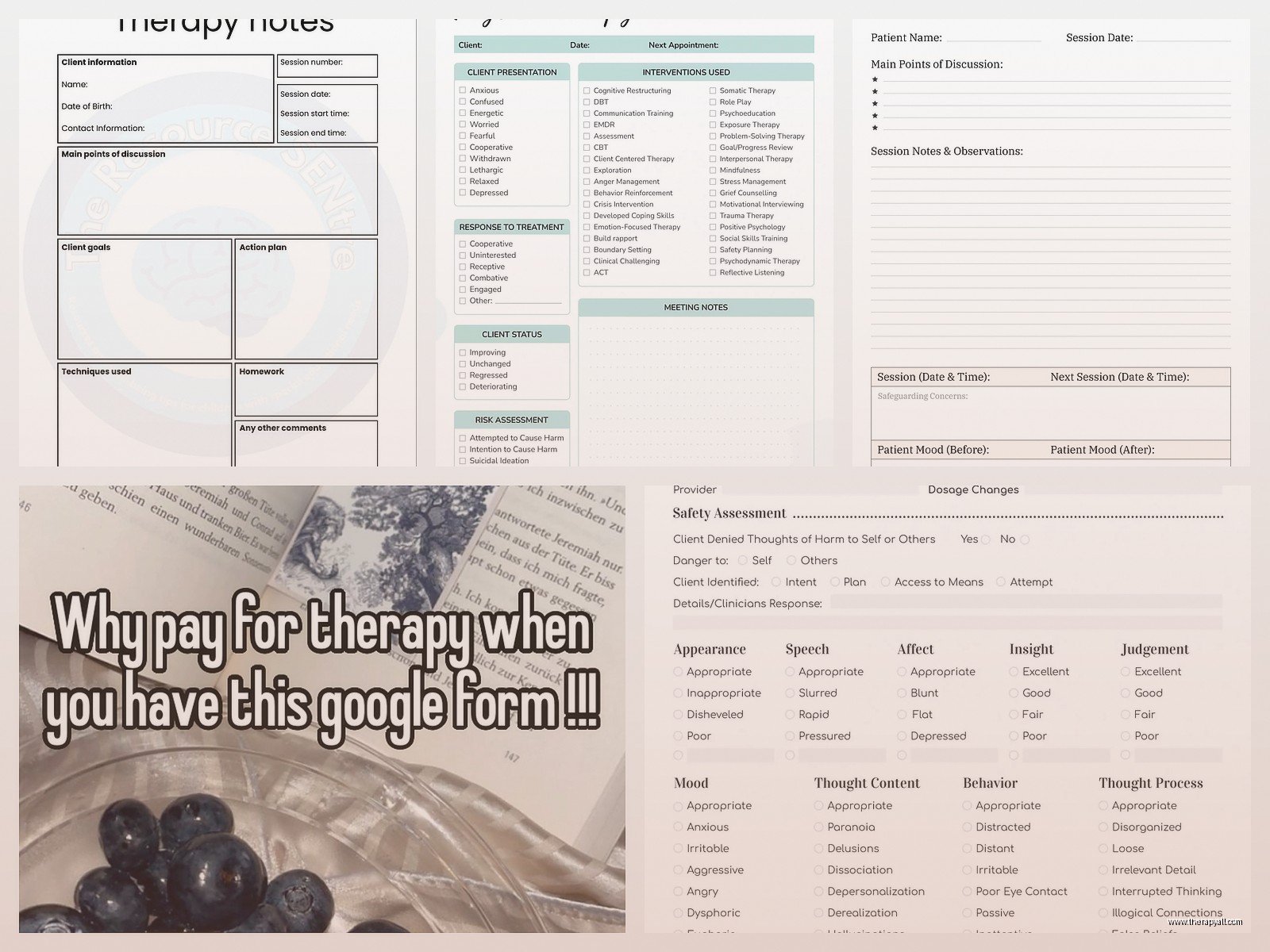This screenshot has width=1270, height=952.
Task: Select Interrupted Thinking under Thought Process
Action: coord(1103,891)
